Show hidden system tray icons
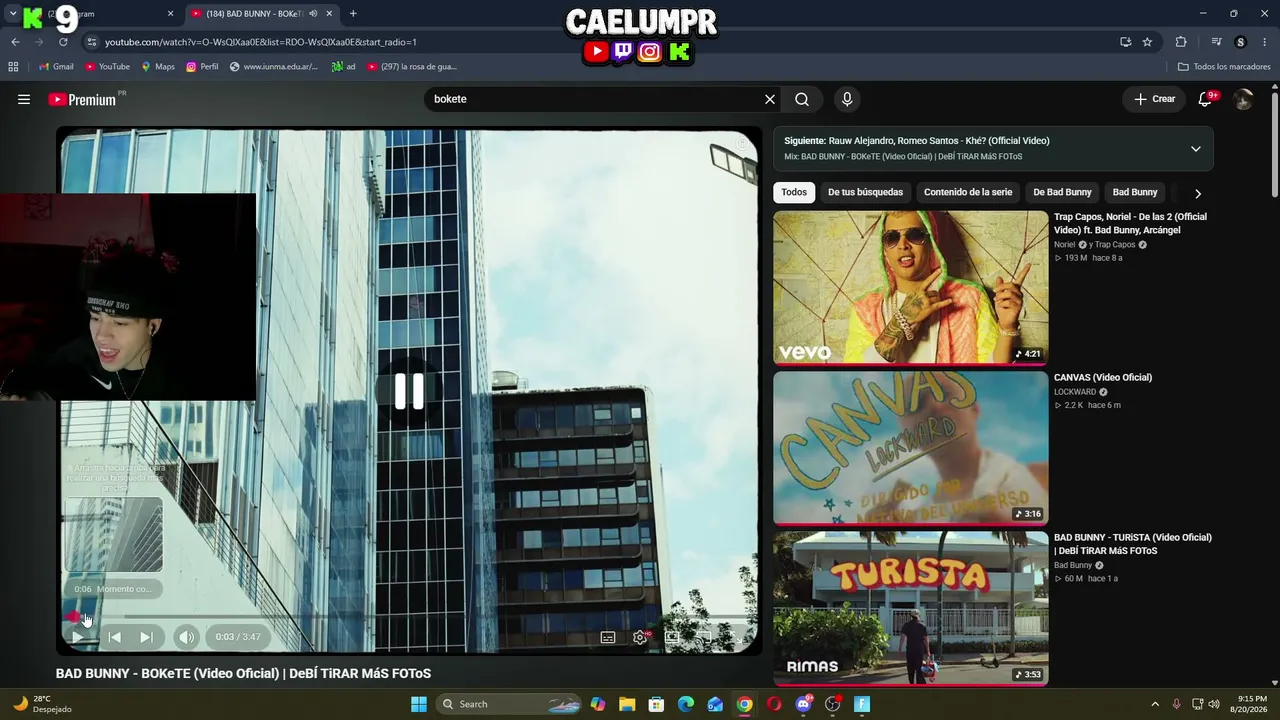The width and height of the screenshot is (1280, 720). pyautogui.click(x=1155, y=704)
